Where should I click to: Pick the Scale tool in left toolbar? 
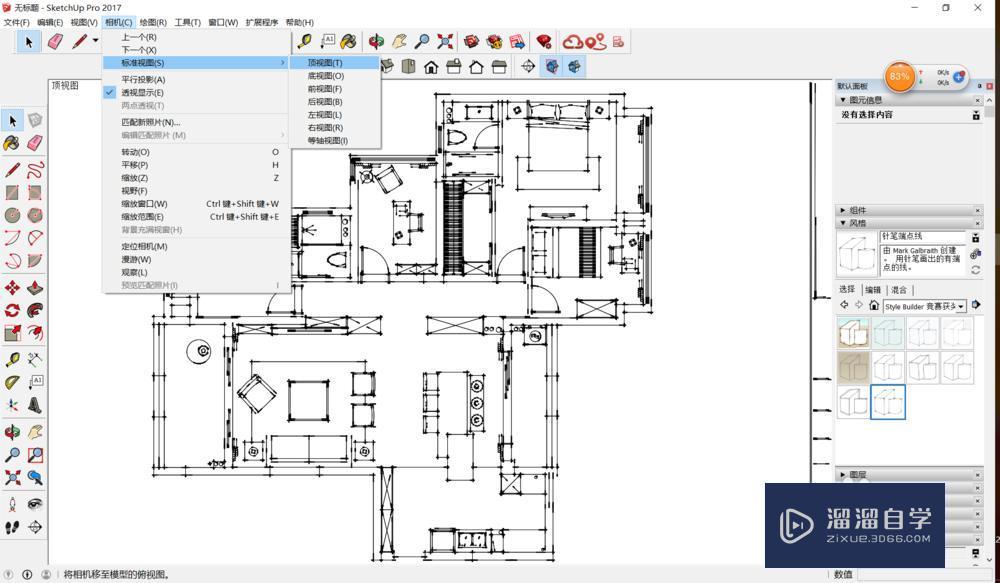tap(12, 334)
